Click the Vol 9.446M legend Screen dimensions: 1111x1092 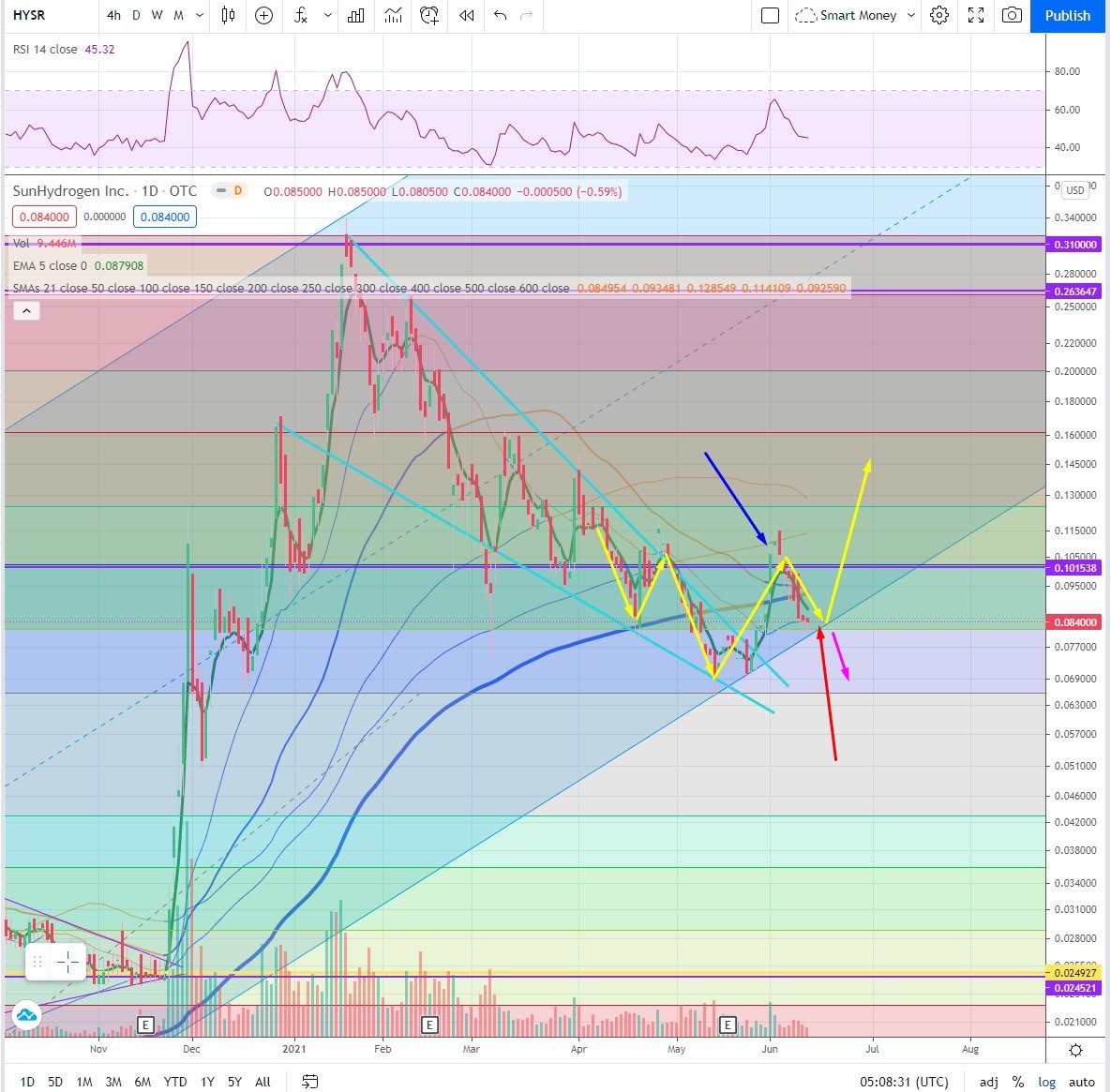click(x=44, y=243)
